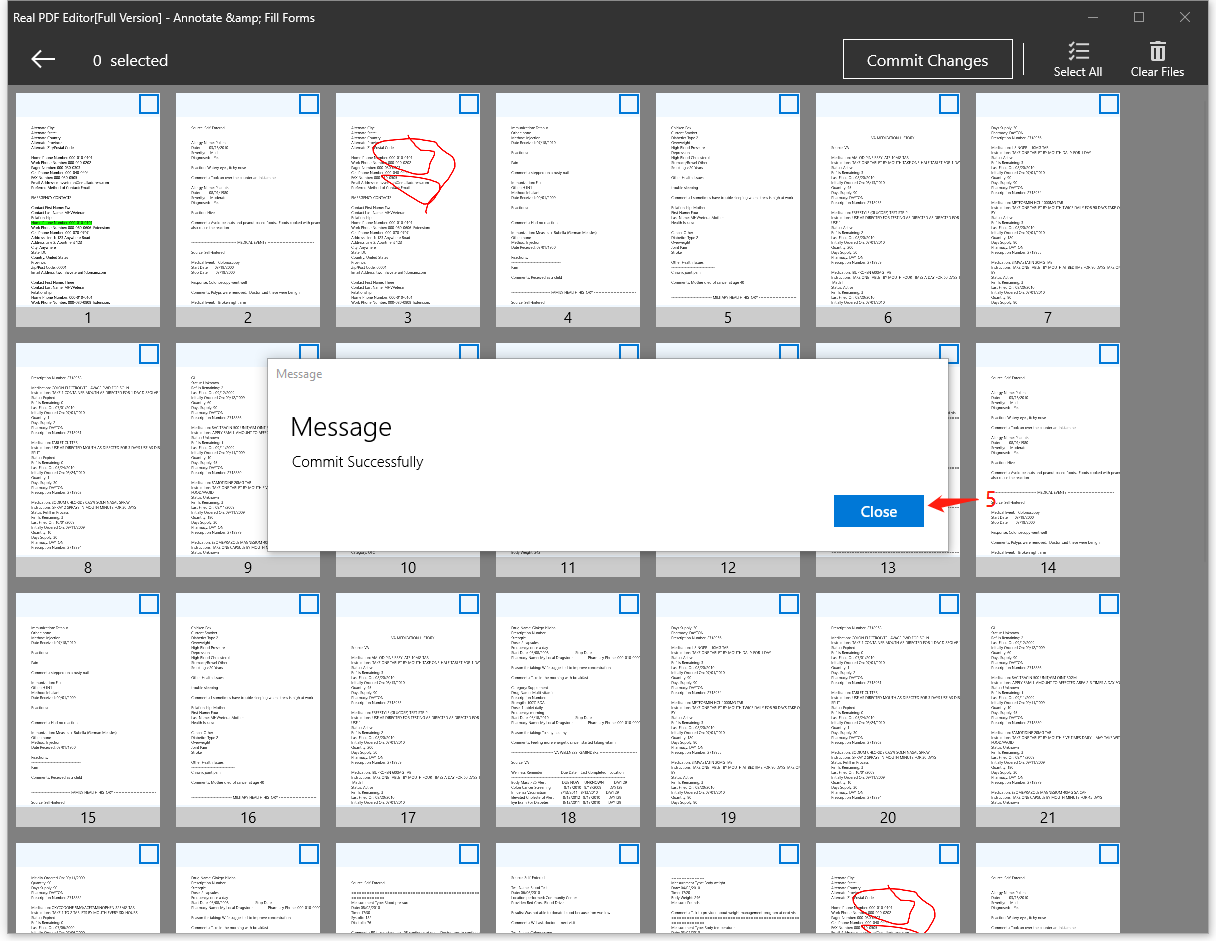Tick the checkbox on page 15
Image resolution: width=1216 pixels, height=941 pixels.
click(x=148, y=604)
